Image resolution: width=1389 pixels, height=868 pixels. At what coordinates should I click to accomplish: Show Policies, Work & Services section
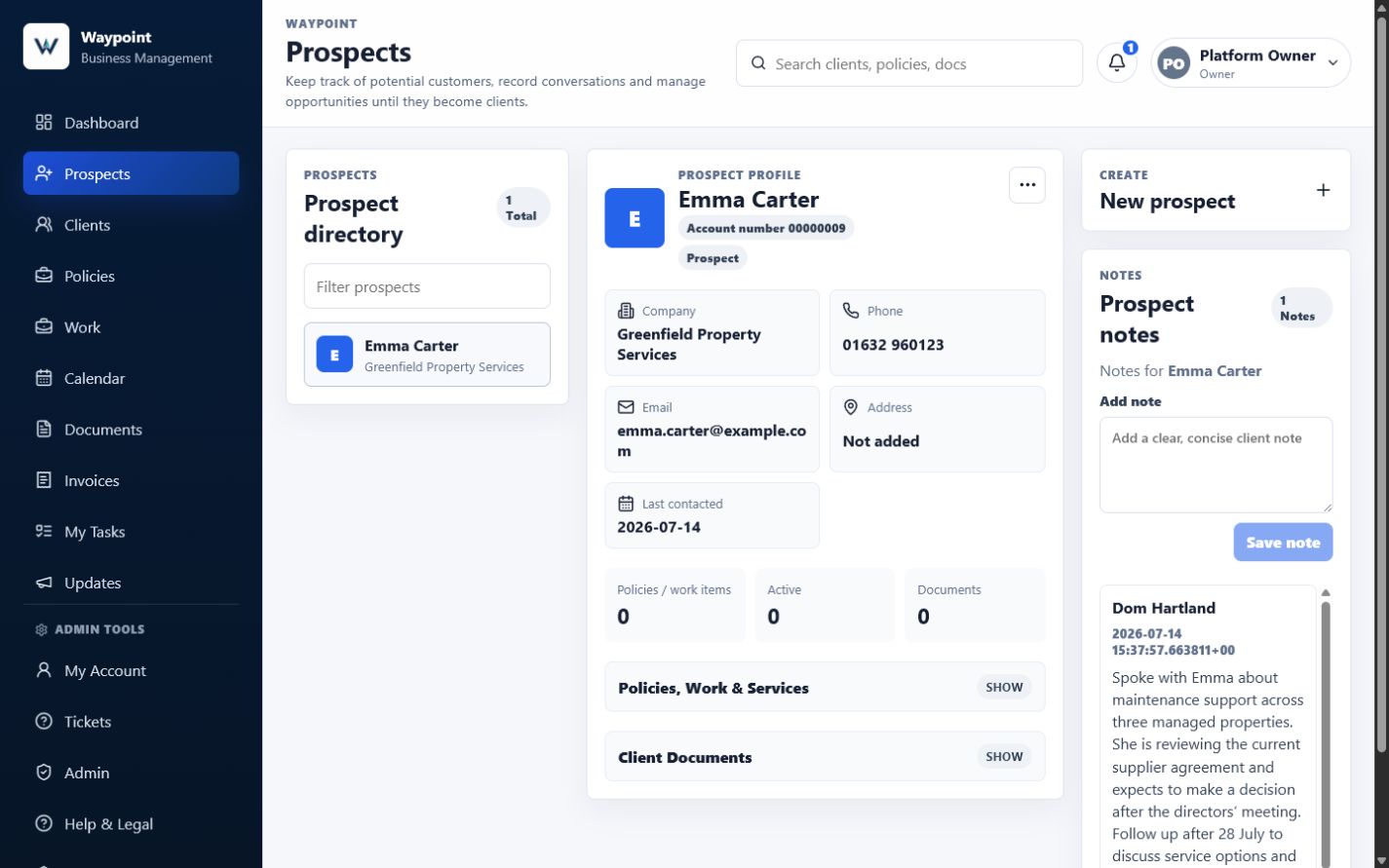coord(1004,687)
